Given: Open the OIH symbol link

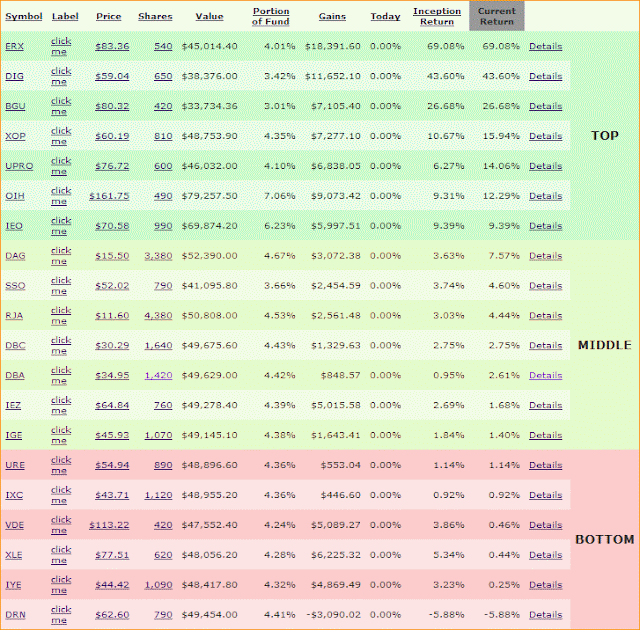Looking at the screenshot, I should 15,196.
